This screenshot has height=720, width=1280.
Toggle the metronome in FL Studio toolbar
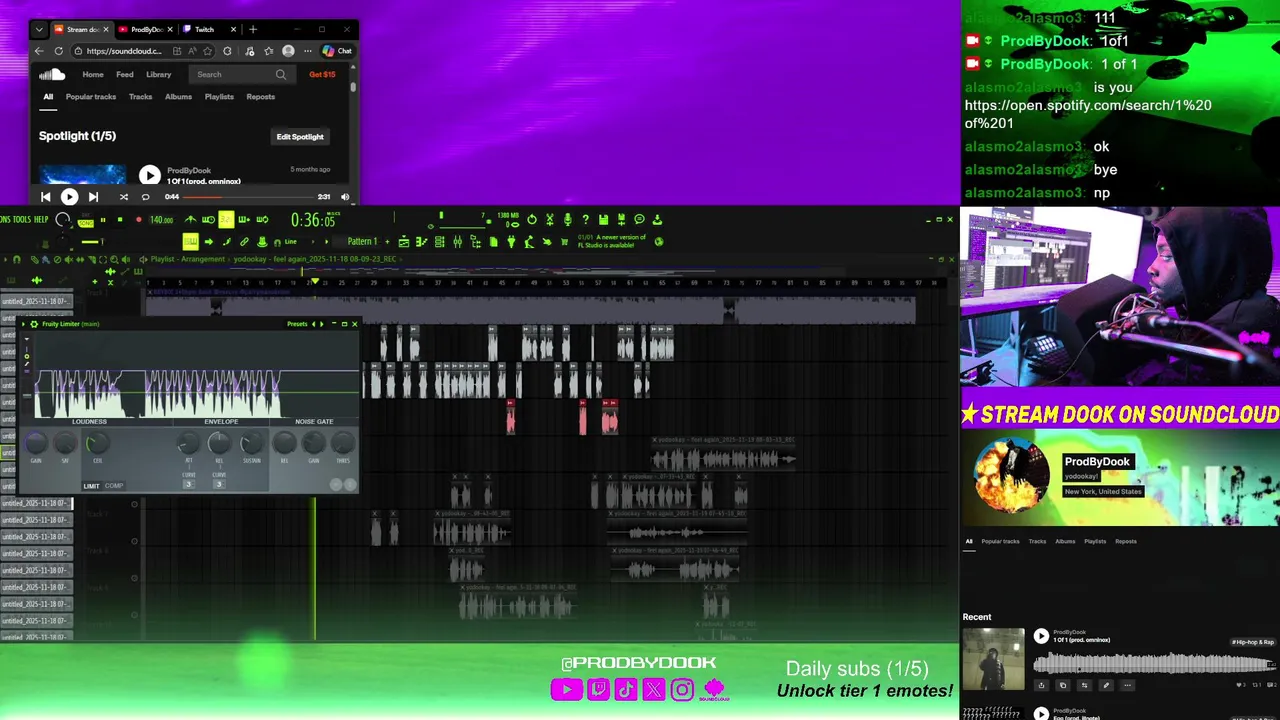[x=190, y=219]
